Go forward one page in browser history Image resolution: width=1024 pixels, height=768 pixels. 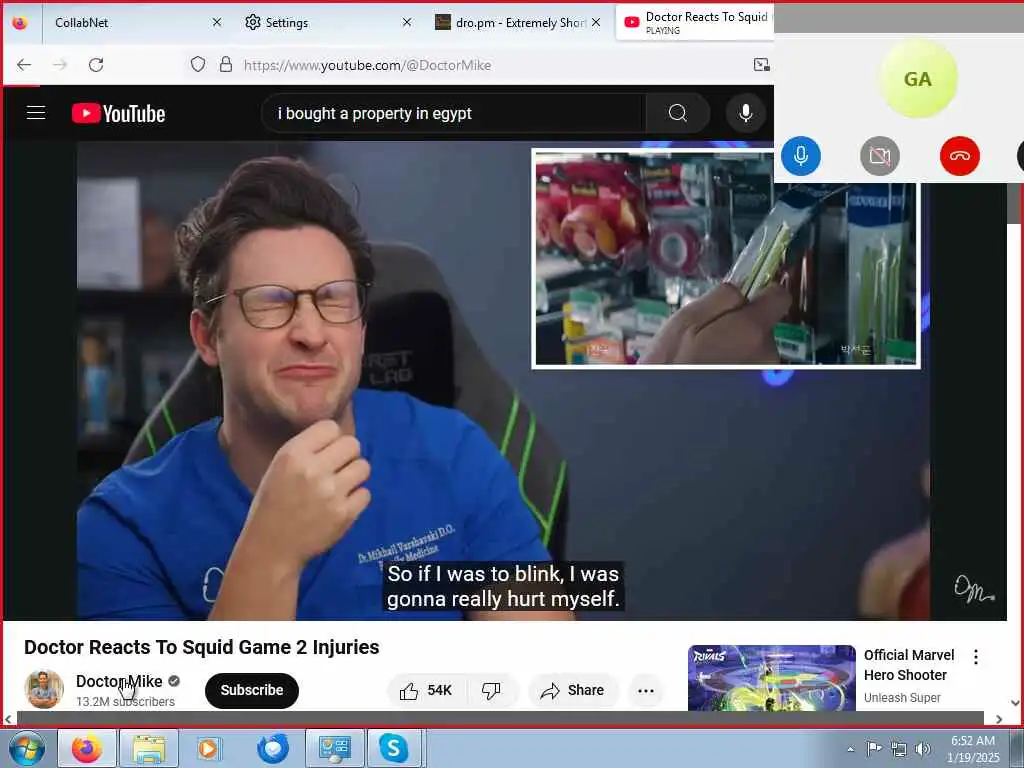click(60, 65)
